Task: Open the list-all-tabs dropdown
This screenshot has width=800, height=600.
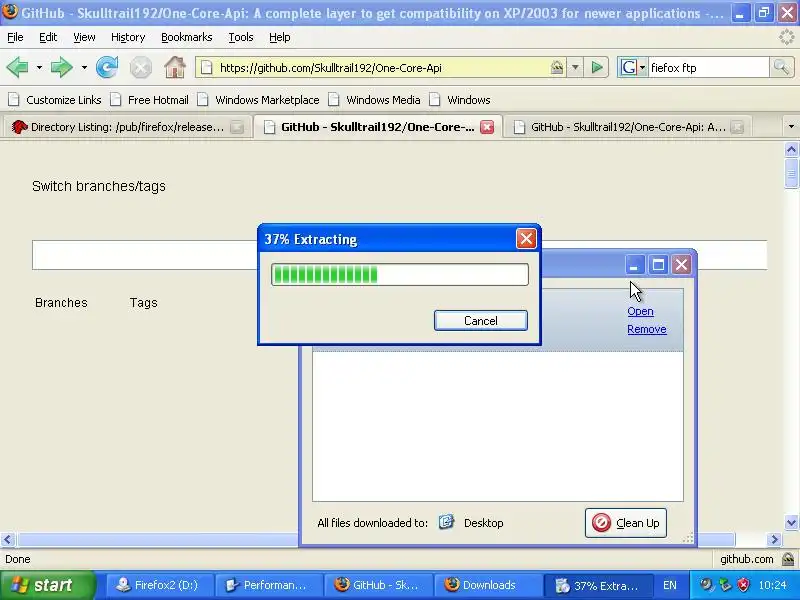Action: (x=791, y=127)
